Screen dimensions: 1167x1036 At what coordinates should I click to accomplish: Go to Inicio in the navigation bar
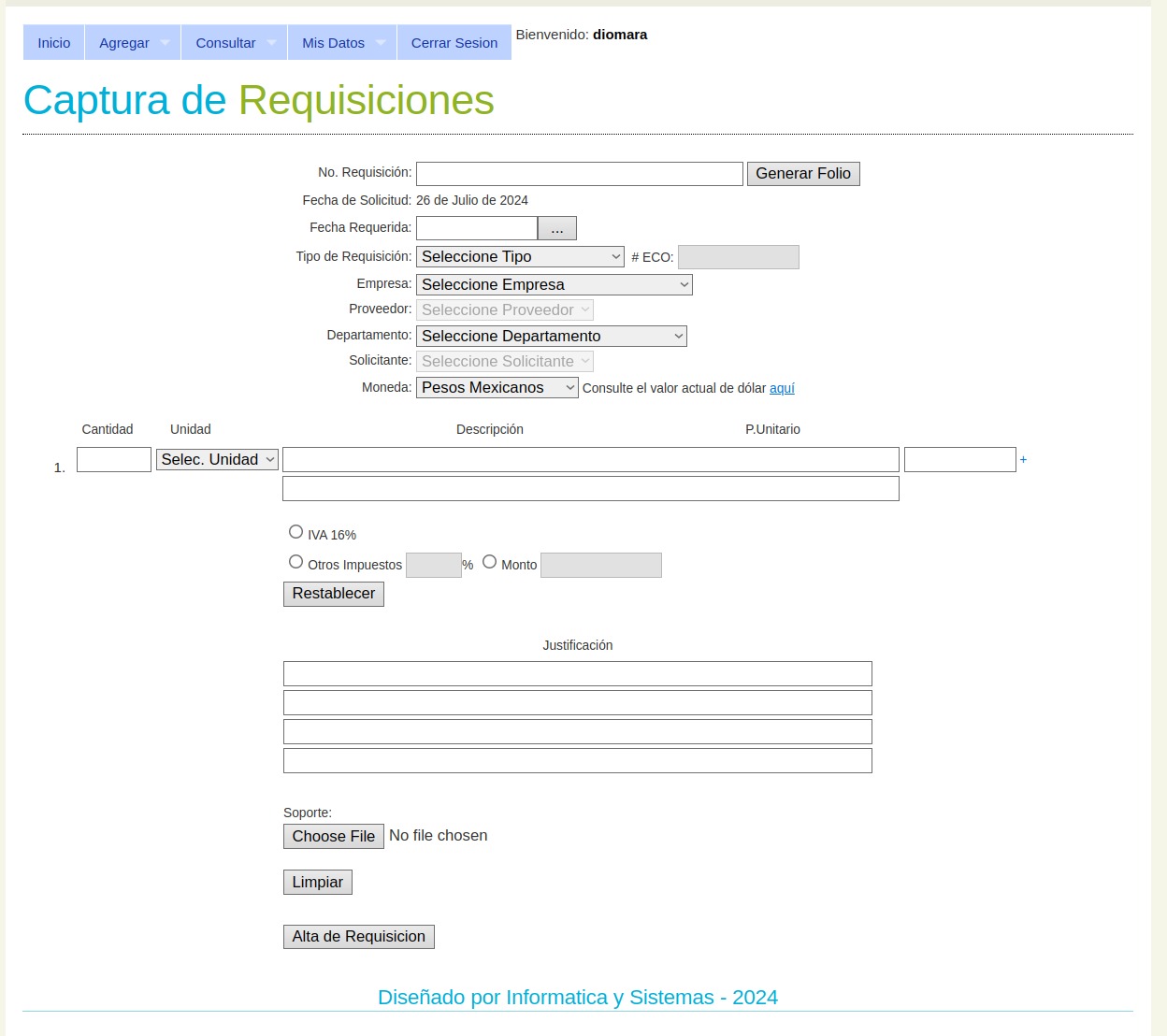[54, 43]
